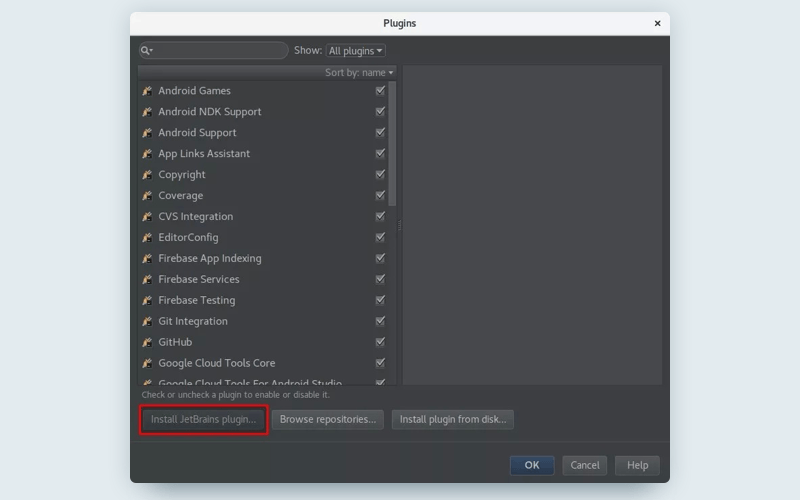Disable the EditorConfig plugin checkbox
This screenshot has width=800, height=500.
click(380, 237)
